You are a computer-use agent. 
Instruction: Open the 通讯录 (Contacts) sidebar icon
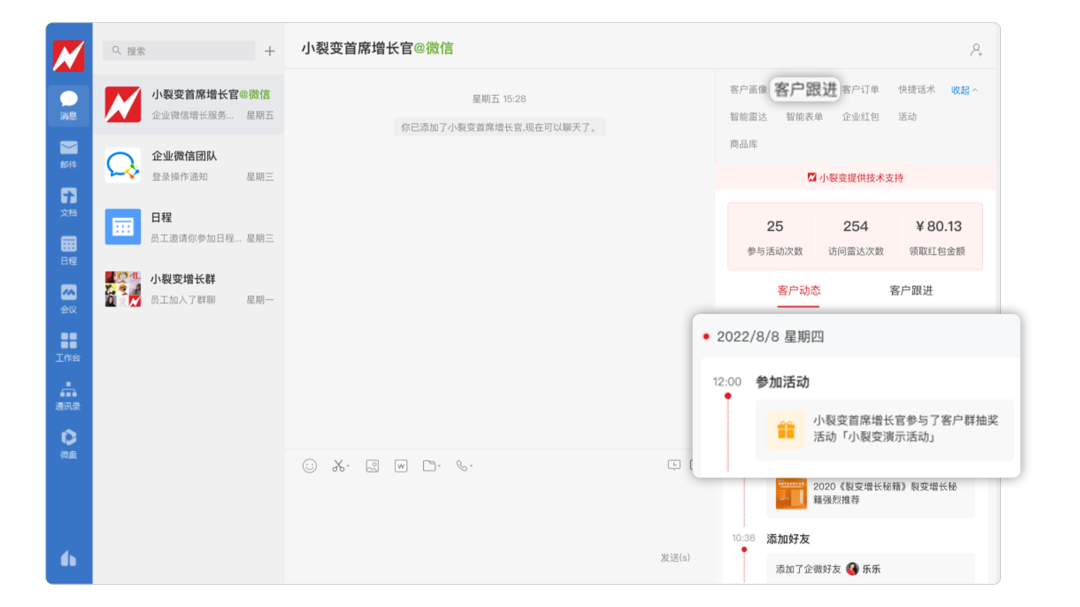pyautogui.click(x=68, y=392)
